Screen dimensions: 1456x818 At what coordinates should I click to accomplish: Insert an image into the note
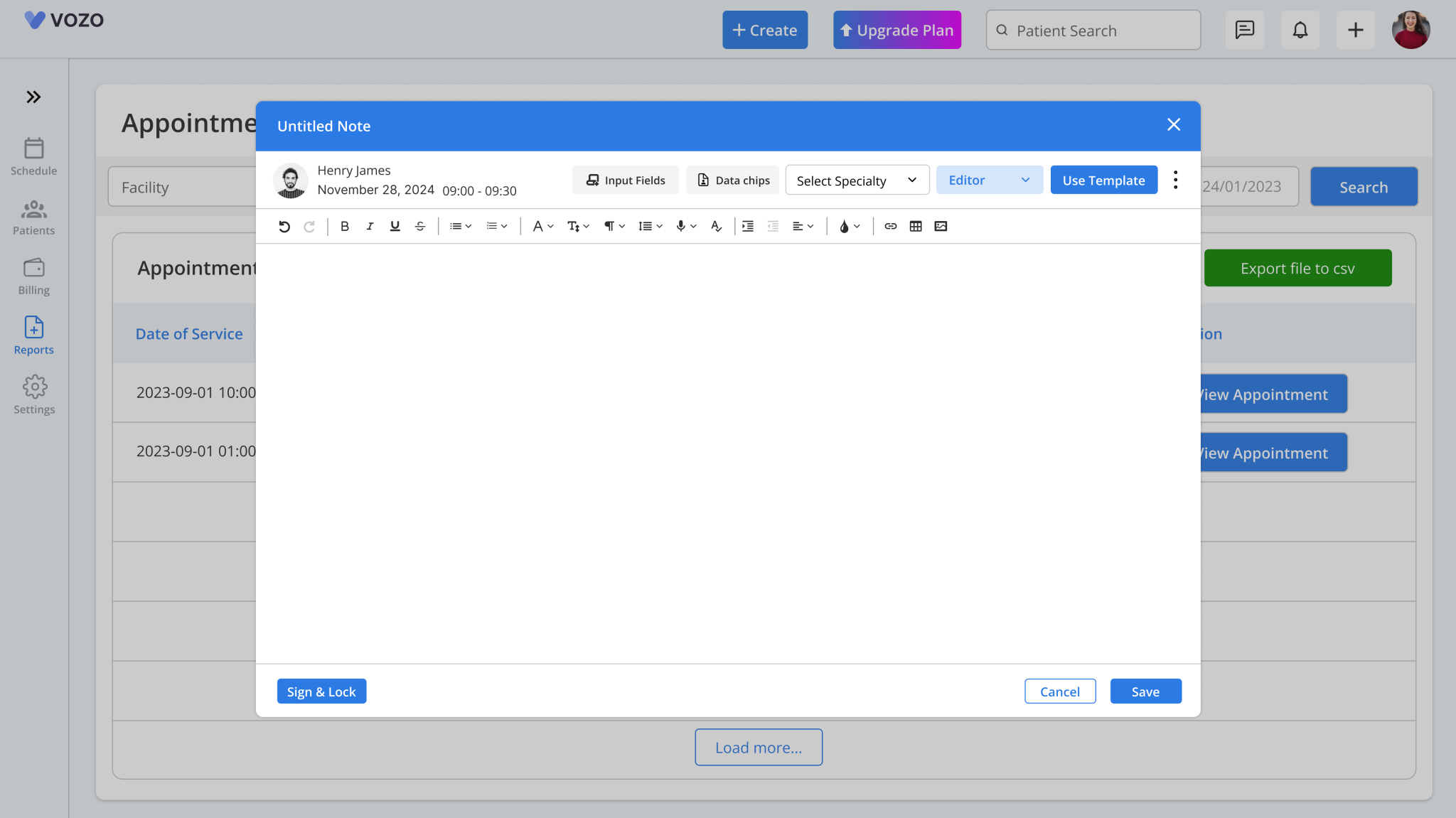(941, 226)
